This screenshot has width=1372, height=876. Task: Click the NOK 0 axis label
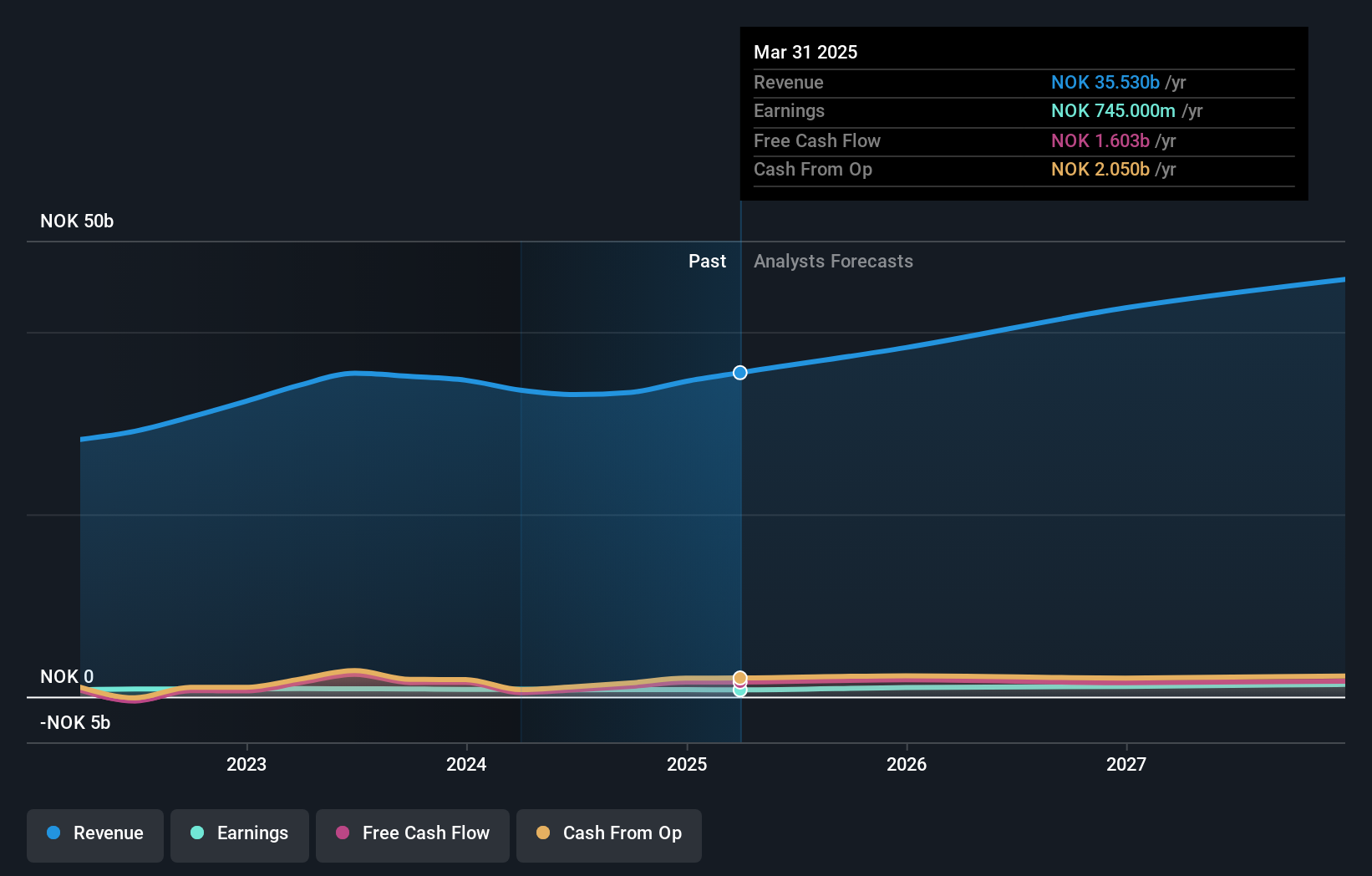(67, 676)
